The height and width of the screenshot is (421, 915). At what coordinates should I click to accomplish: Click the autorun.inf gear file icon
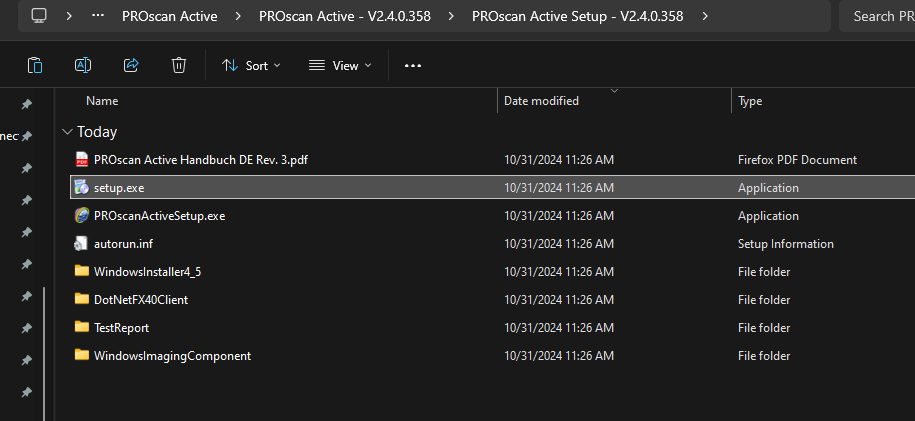coord(81,243)
